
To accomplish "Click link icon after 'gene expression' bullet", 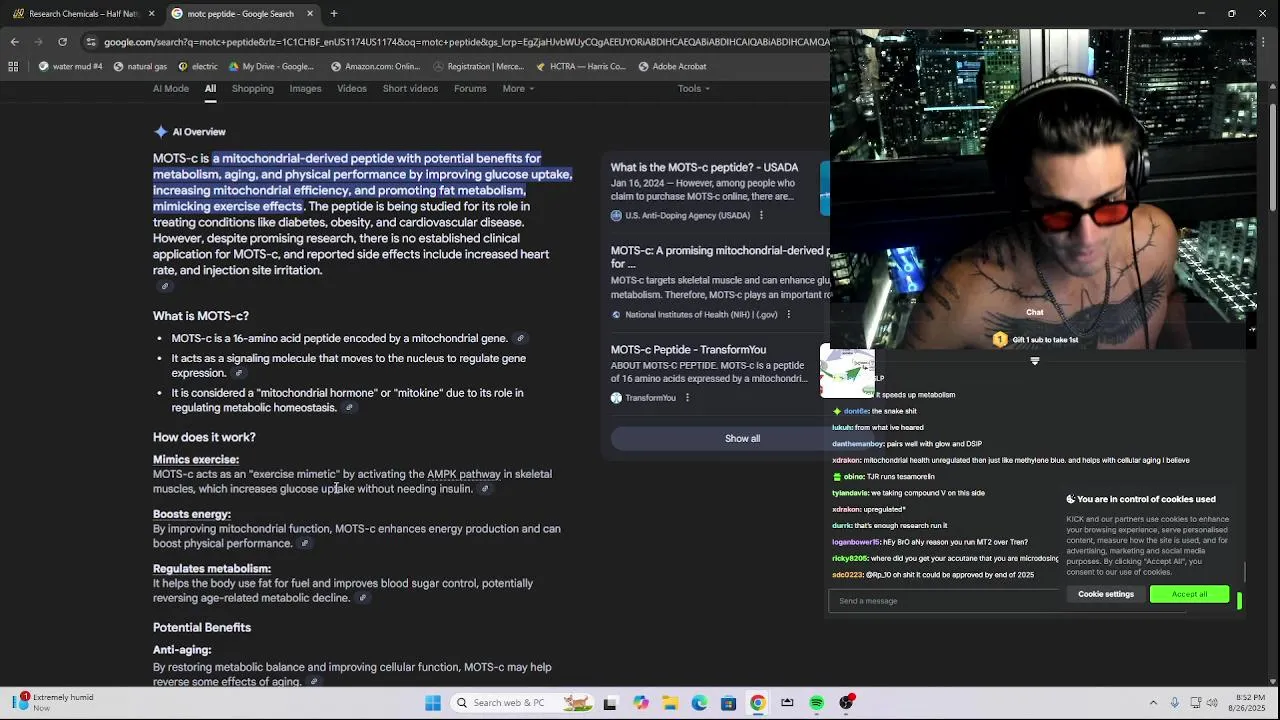I will (238, 374).
